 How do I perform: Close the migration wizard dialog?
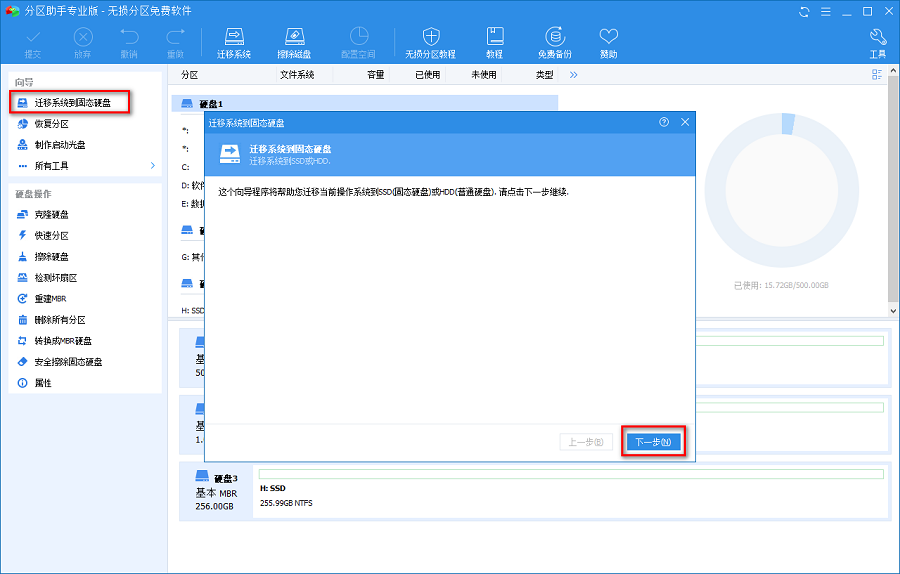(x=685, y=122)
